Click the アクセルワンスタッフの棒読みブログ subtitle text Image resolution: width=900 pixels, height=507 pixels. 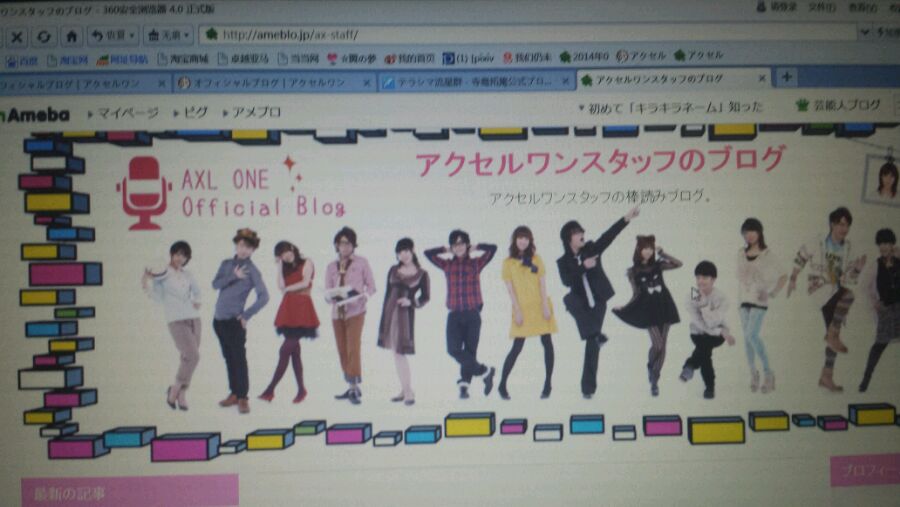tap(600, 197)
